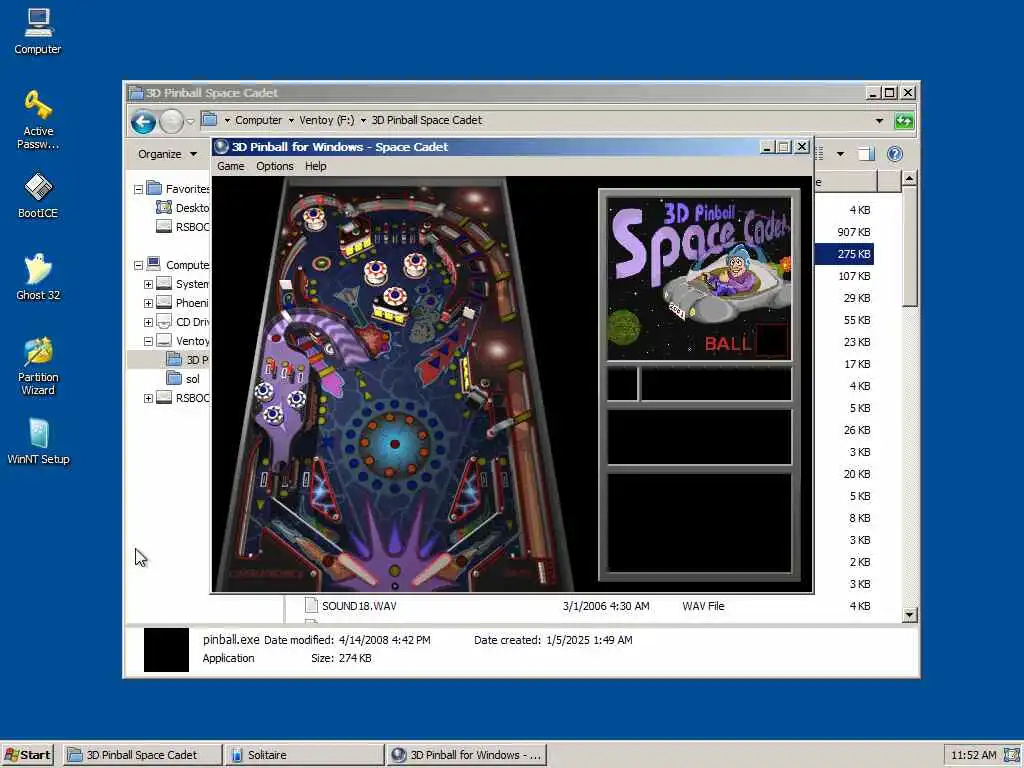1024x768 pixels.
Task: Switch to 3D Pinball Space Cadet taskbar folder
Action: 142,755
